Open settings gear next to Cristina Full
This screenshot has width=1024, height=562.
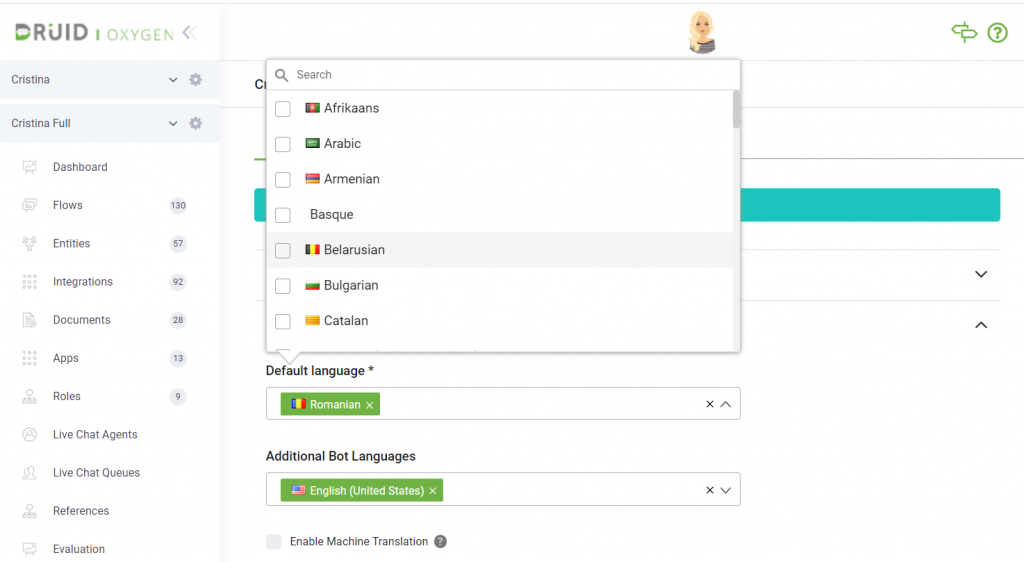click(x=195, y=123)
